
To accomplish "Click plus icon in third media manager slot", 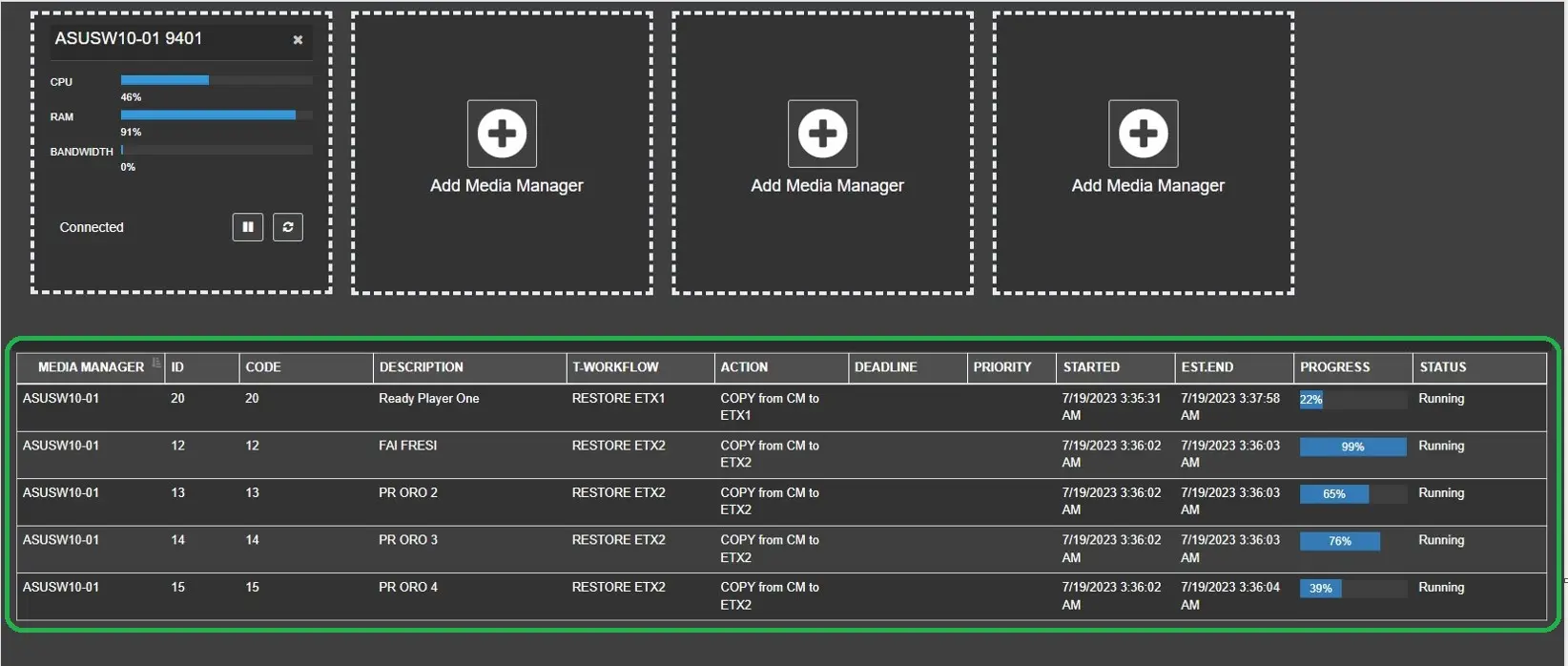I will coord(822,134).
